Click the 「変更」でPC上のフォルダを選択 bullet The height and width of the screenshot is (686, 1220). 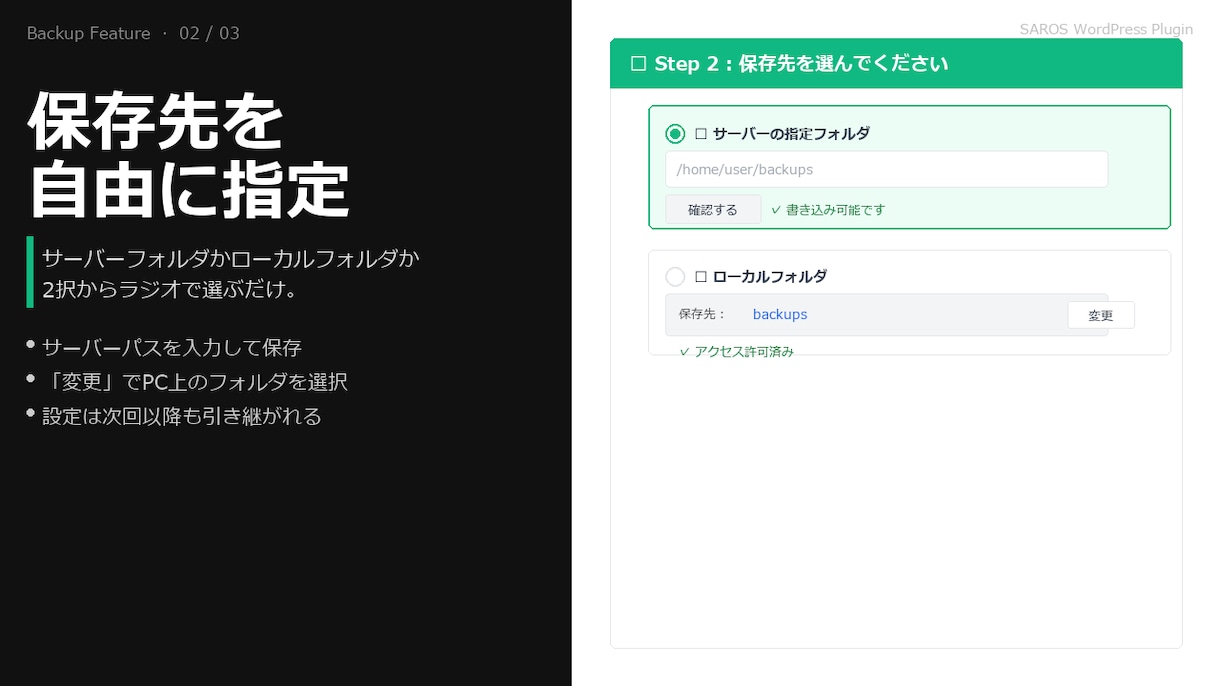pos(195,382)
